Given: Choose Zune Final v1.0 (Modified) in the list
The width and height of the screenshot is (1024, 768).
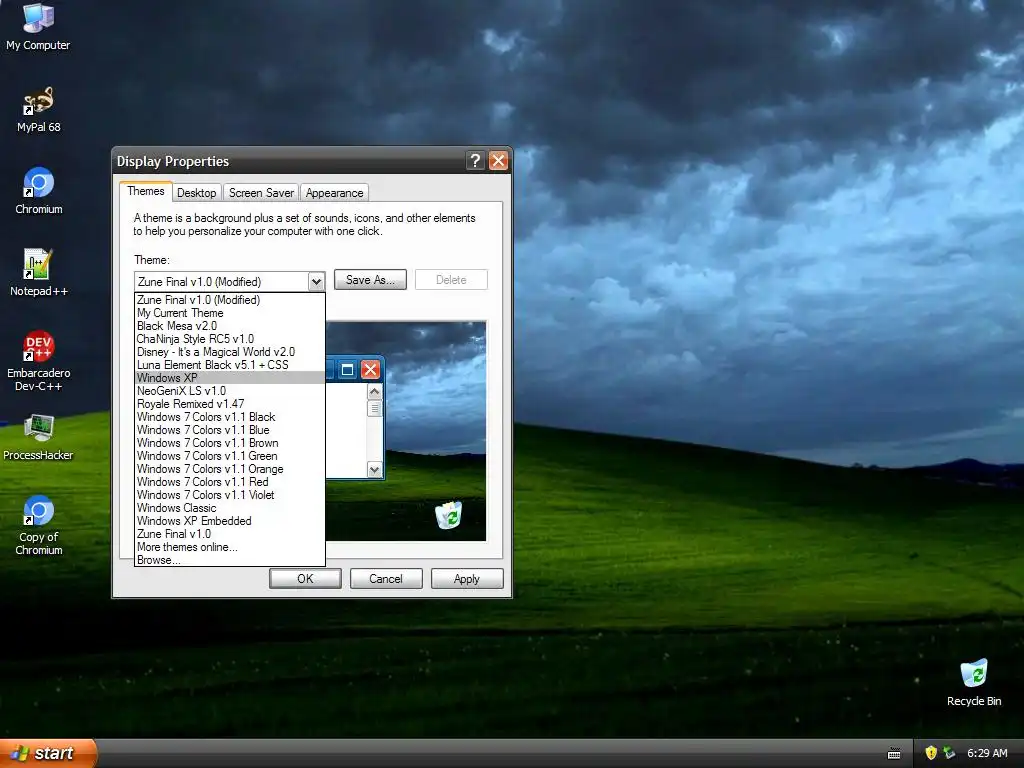Looking at the screenshot, I should click(230, 300).
